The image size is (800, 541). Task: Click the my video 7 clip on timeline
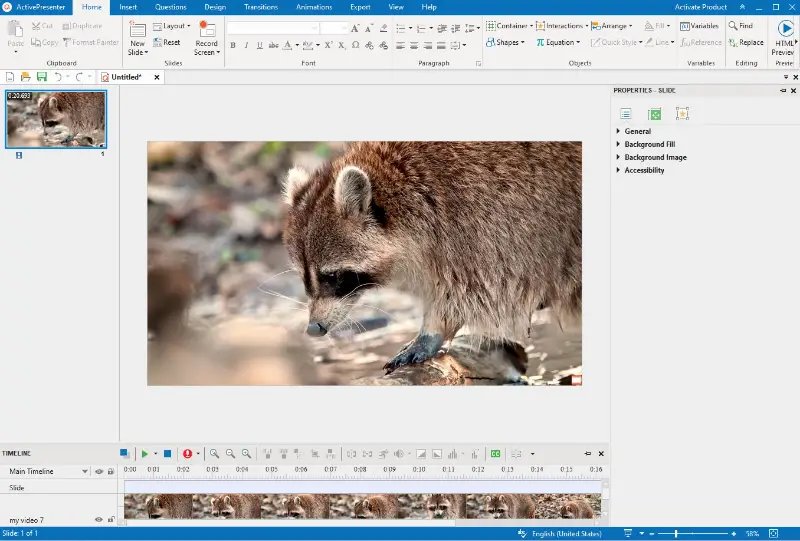point(362,506)
